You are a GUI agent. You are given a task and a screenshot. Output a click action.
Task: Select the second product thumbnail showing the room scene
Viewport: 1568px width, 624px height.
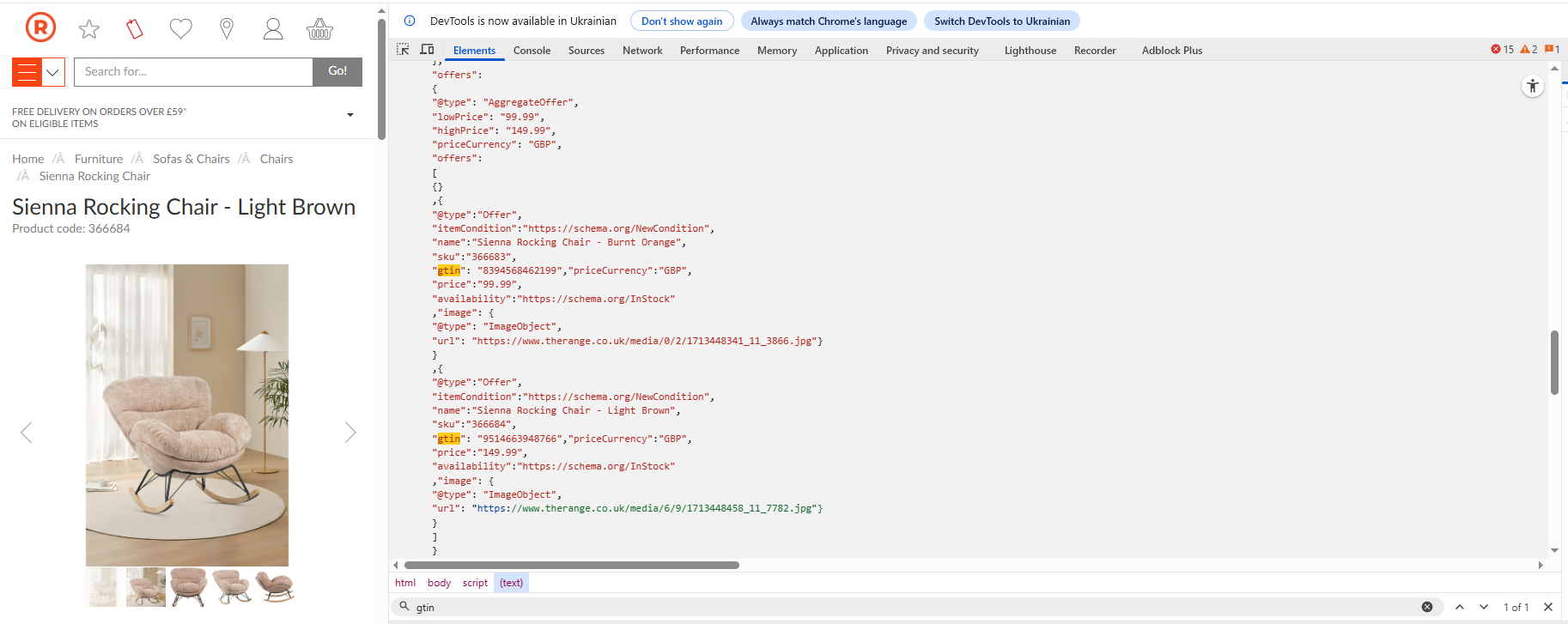(146, 587)
